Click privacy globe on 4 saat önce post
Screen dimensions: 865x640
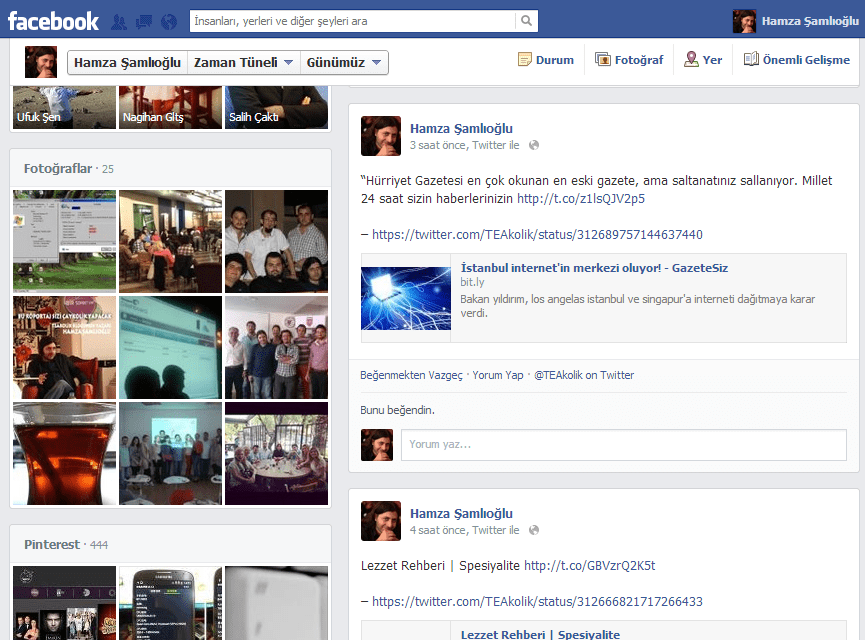pos(533,530)
